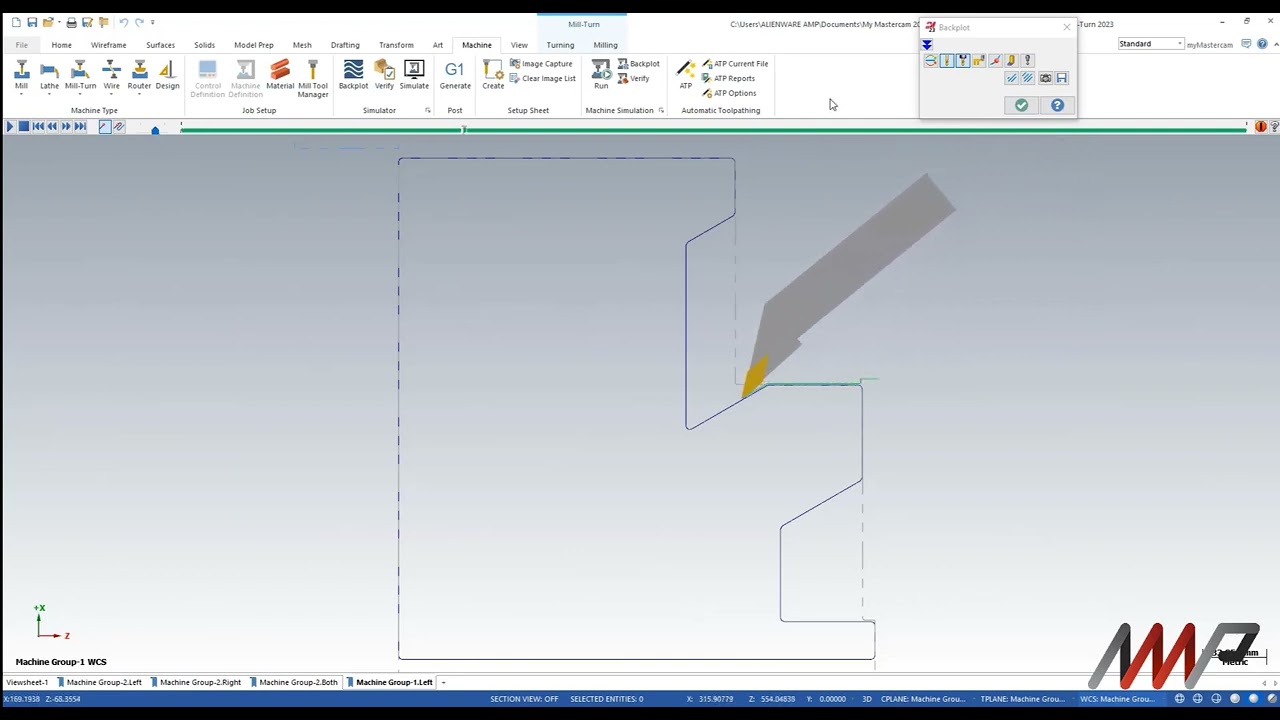This screenshot has height=720, width=1280.
Task: Click the blue playback speed slider handle
Action: click(155, 130)
